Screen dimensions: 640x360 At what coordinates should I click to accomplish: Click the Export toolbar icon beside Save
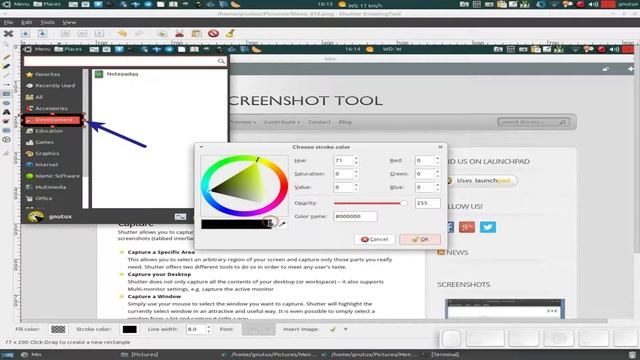42,33
